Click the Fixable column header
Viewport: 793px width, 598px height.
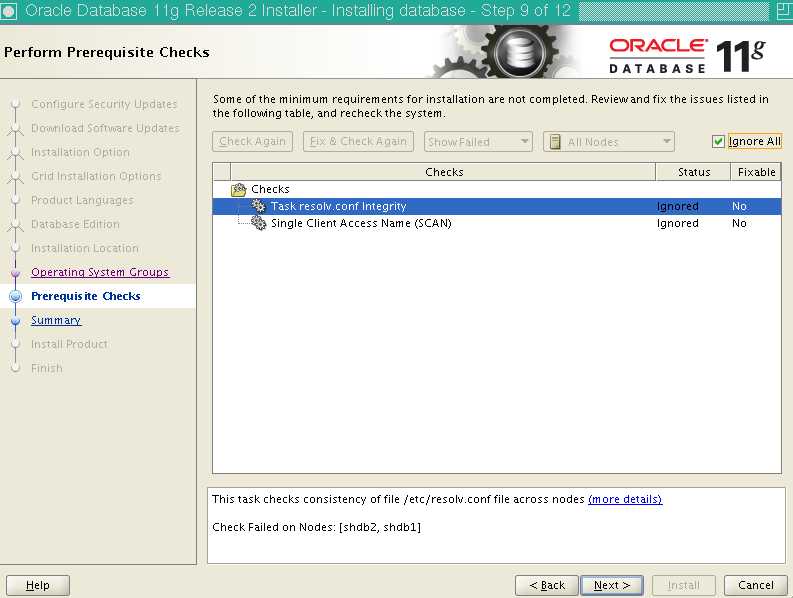(x=756, y=172)
